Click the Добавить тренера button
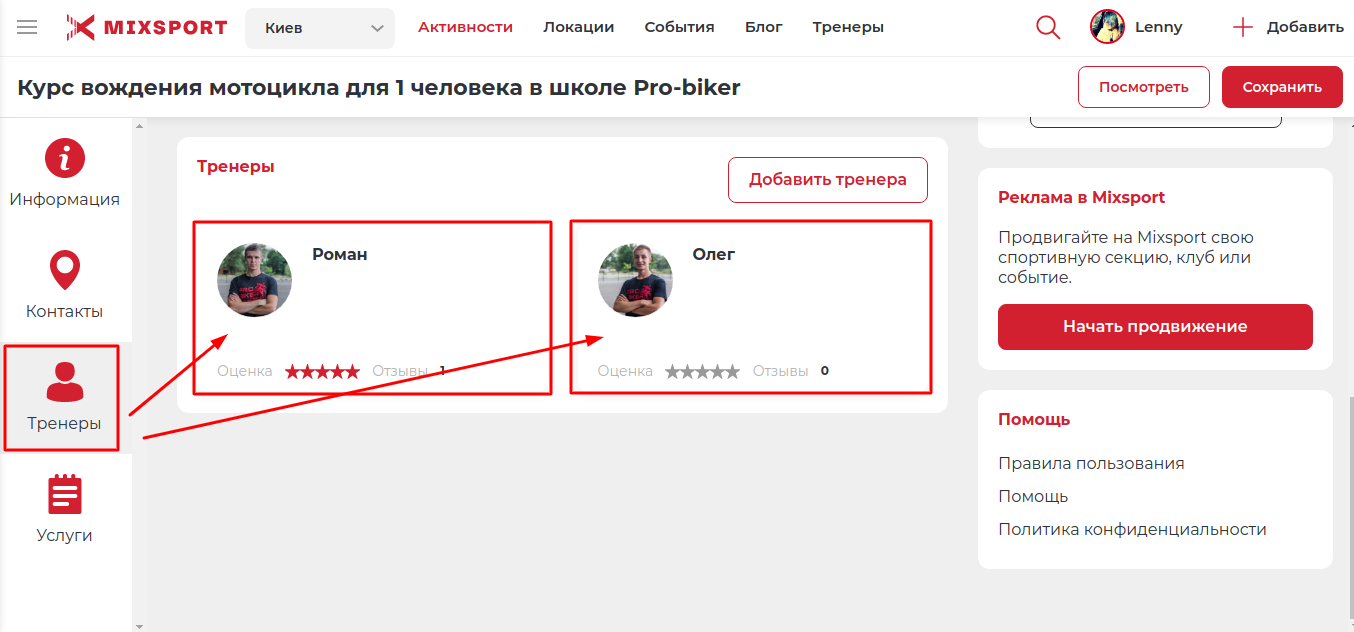The height and width of the screenshot is (632, 1354). pos(828,180)
